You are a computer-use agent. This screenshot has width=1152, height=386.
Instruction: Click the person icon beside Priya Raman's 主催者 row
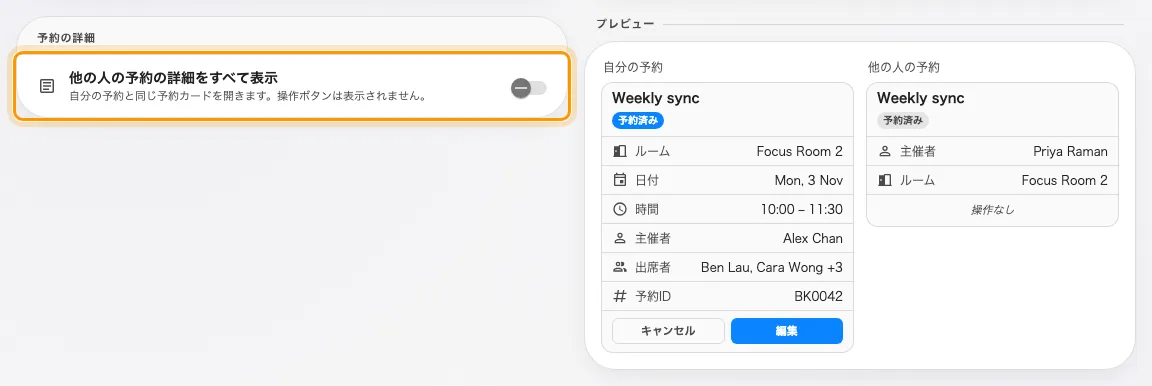coord(885,151)
